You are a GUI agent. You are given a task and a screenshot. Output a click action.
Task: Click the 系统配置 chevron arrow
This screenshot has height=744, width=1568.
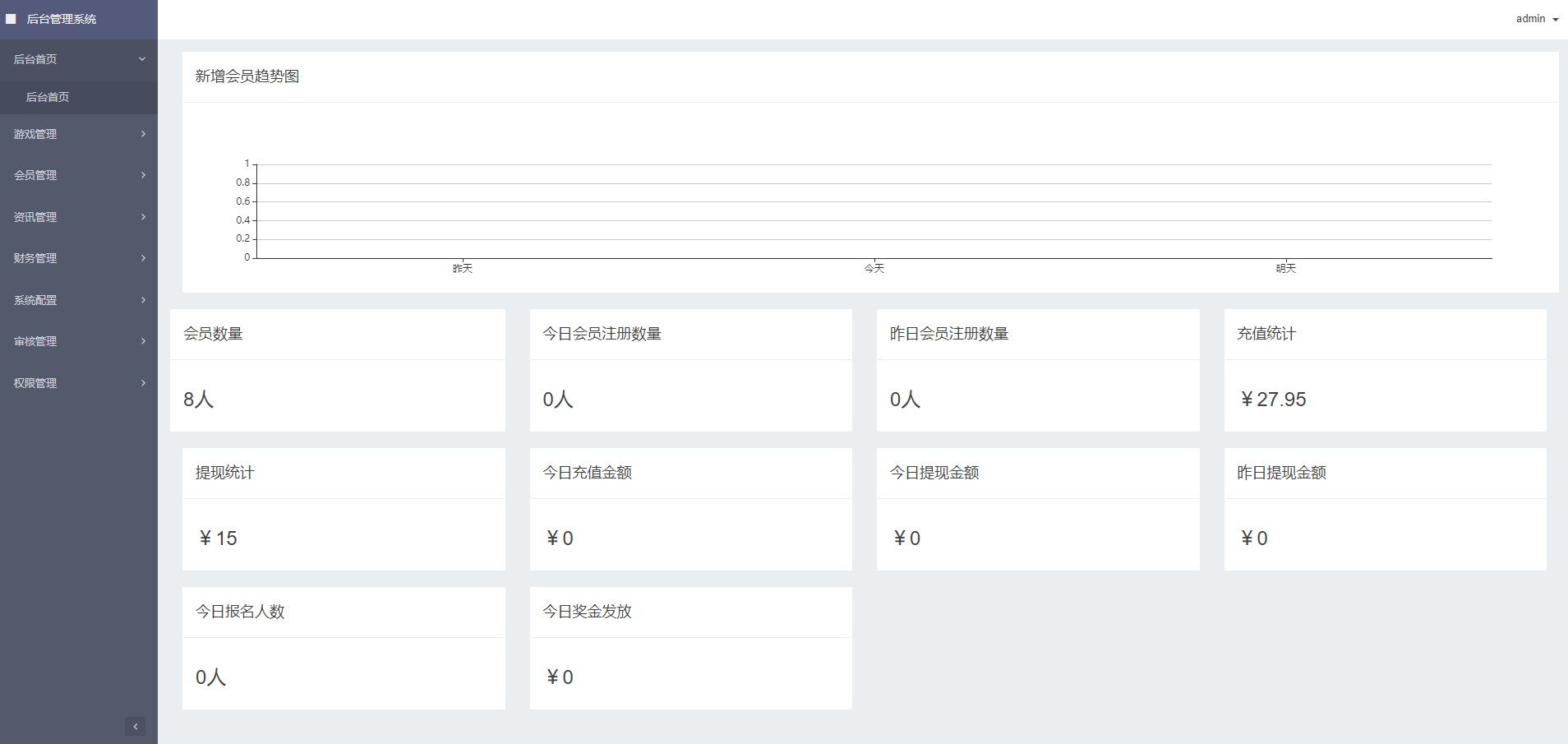pyautogui.click(x=143, y=300)
